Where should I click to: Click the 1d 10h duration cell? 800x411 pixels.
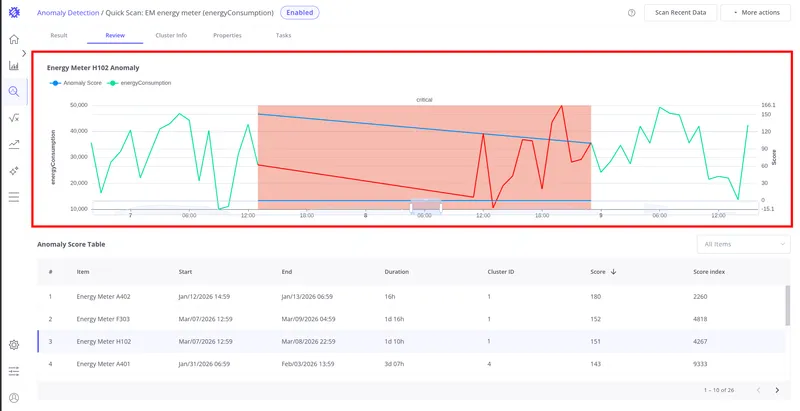coord(394,341)
